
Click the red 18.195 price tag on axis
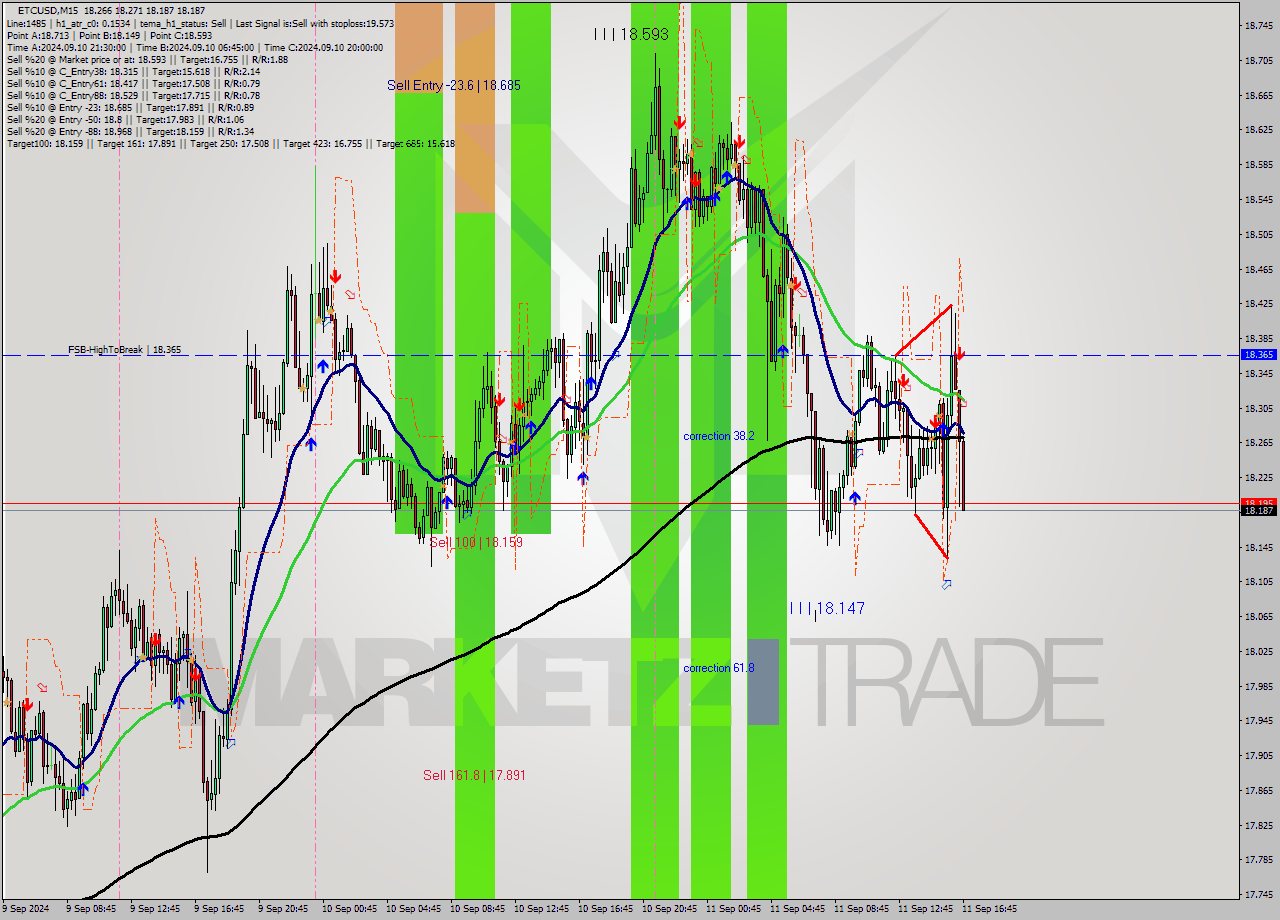point(1258,503)
